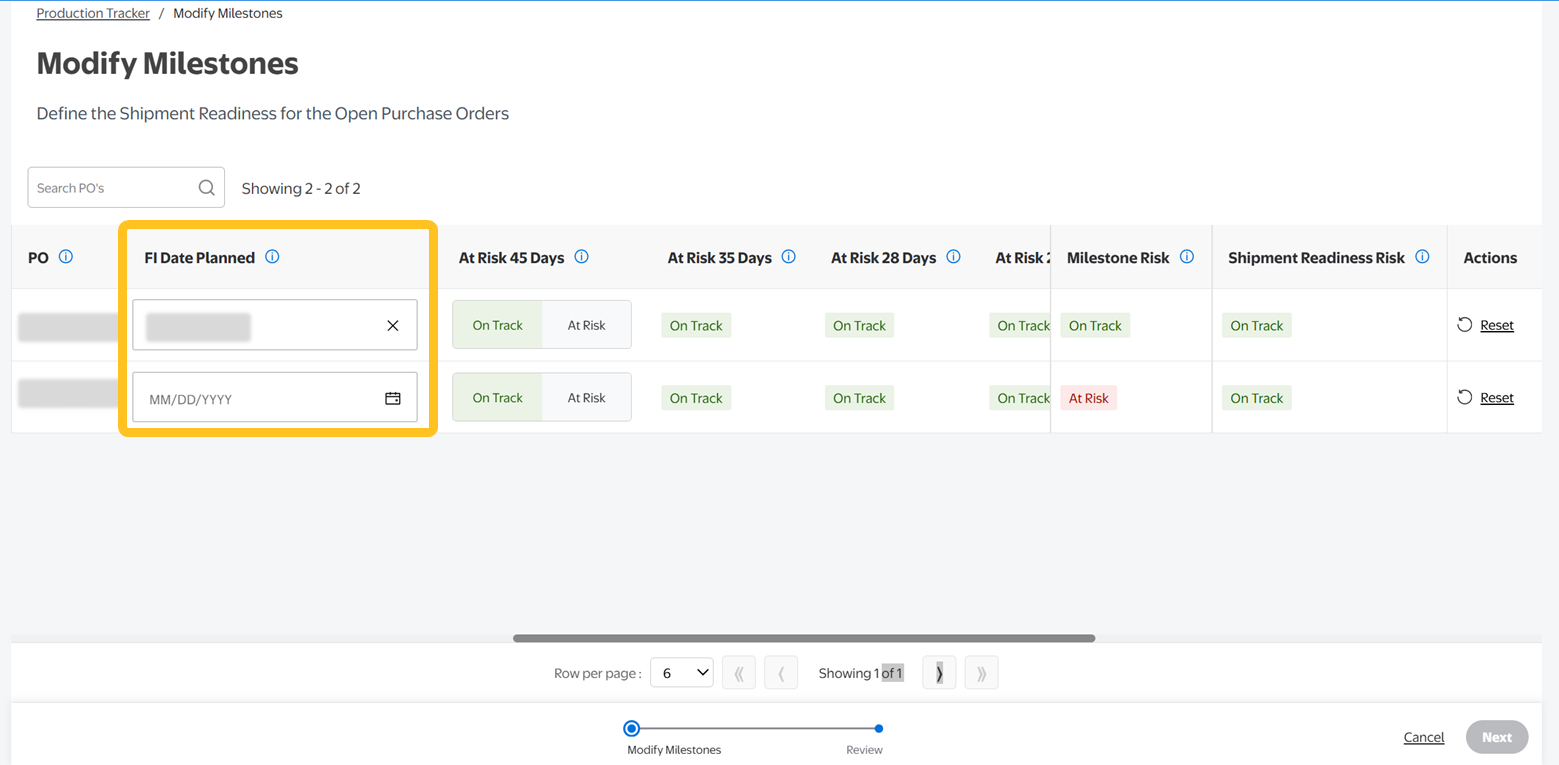Click first row's At Risk 28 Days badge
The image size is (1559, 765).
pos(860,325)
